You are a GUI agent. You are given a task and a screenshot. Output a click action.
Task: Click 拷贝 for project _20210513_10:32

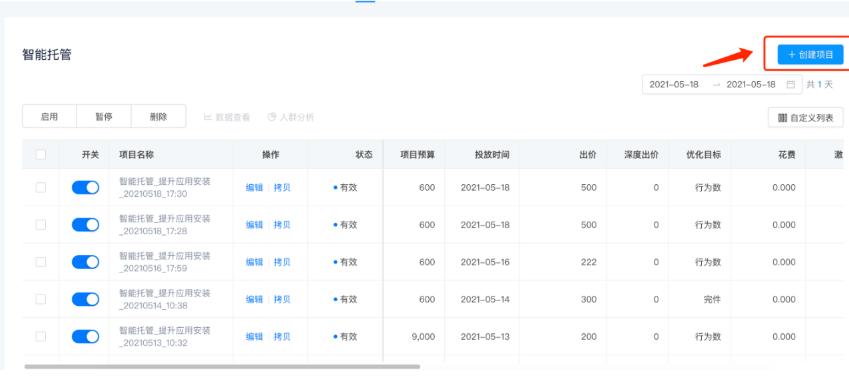coord(282,337)
